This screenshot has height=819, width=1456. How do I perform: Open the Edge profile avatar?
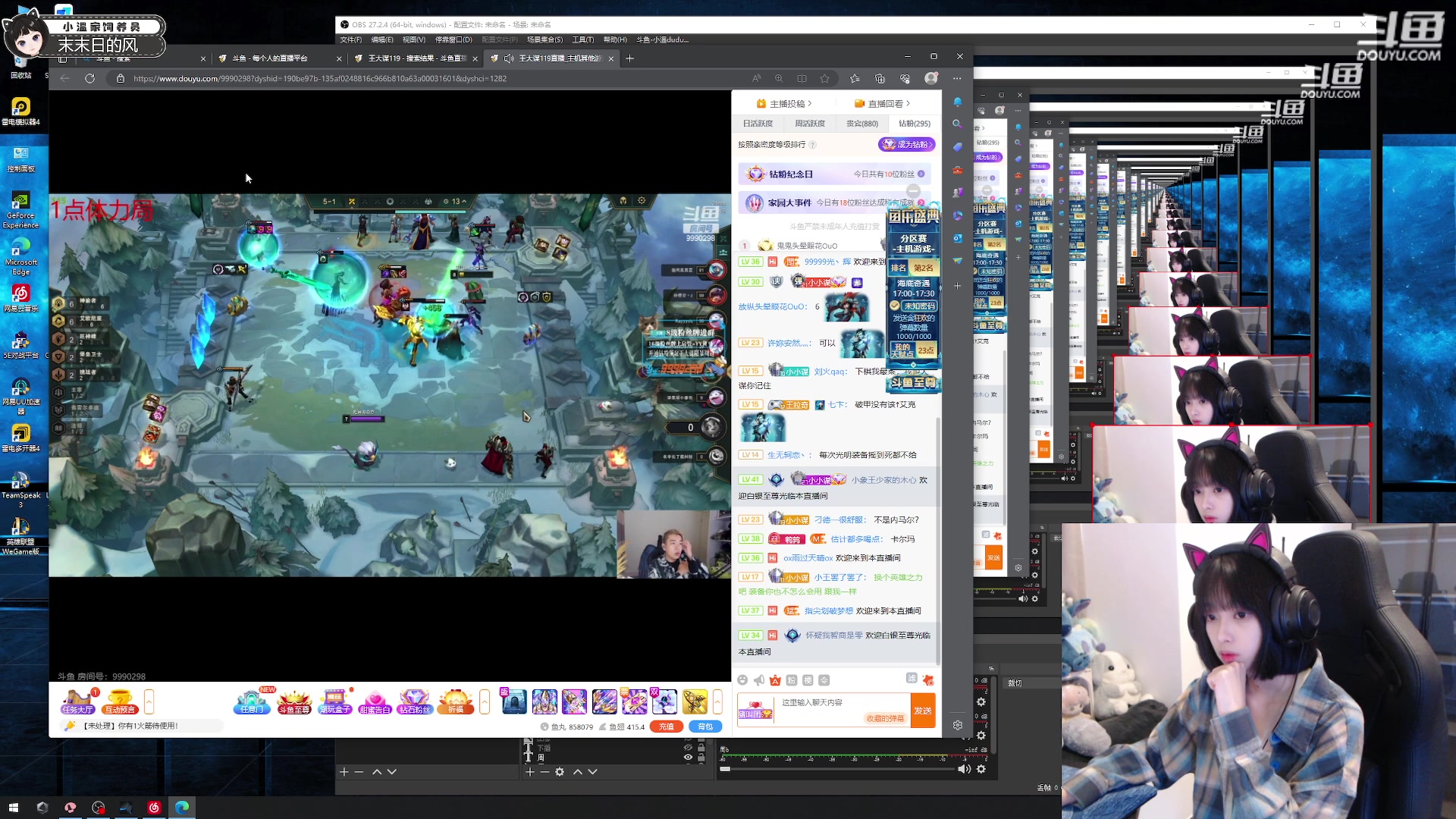coord(931,78)
